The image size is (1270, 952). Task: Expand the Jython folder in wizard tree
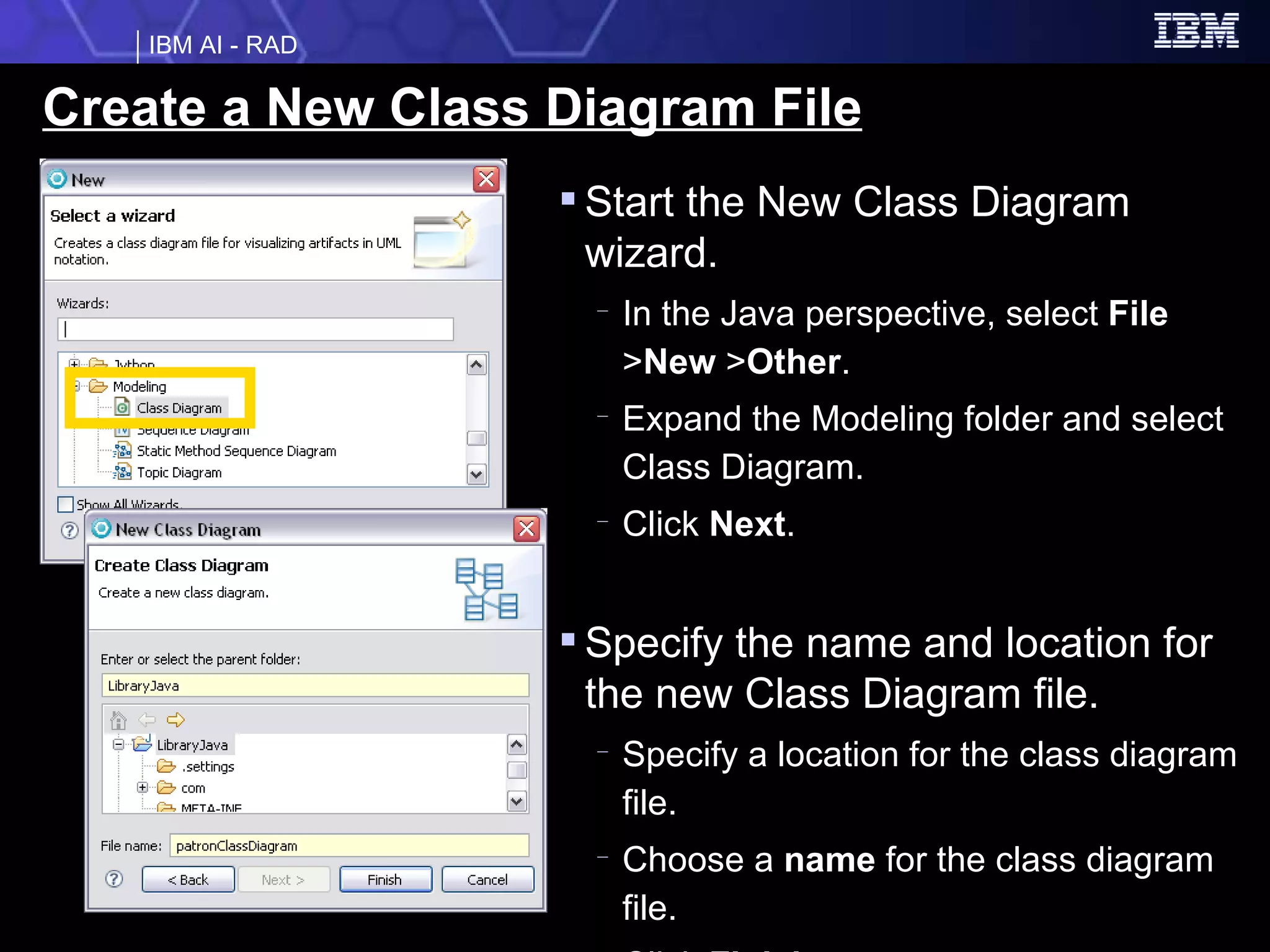click(x=74, y=364)
